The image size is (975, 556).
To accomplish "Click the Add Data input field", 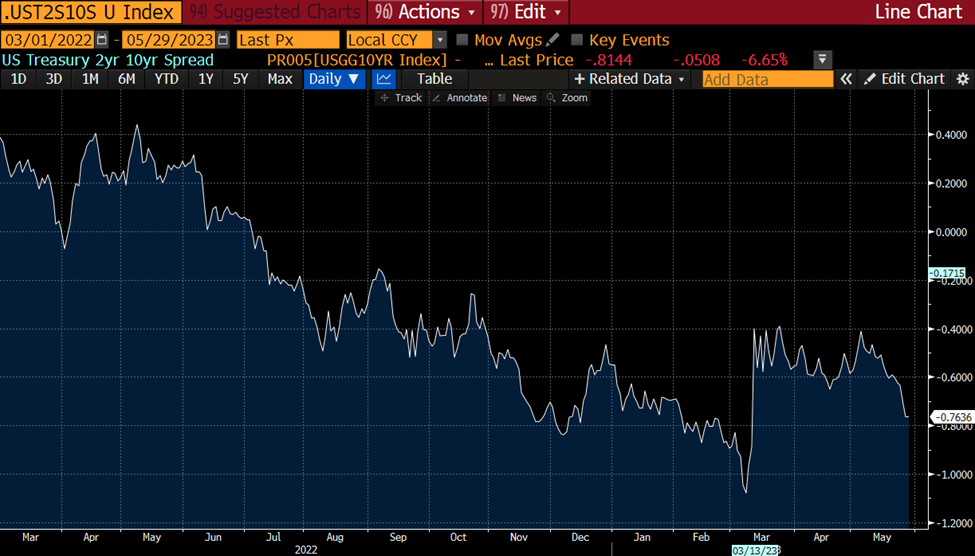I will point(768,79).
